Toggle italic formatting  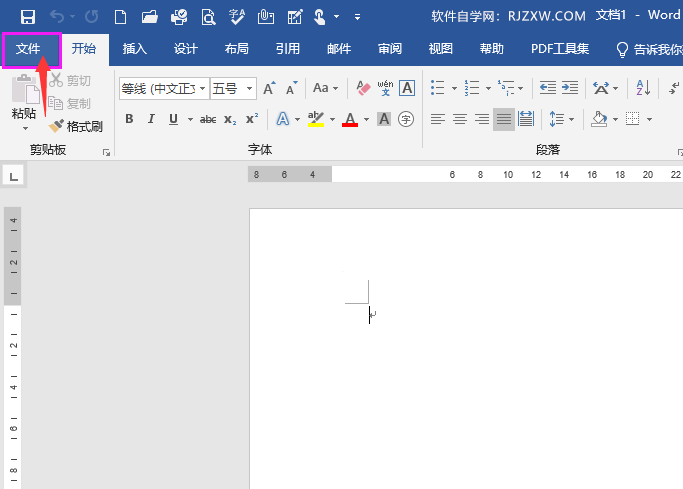pos(151,119)
